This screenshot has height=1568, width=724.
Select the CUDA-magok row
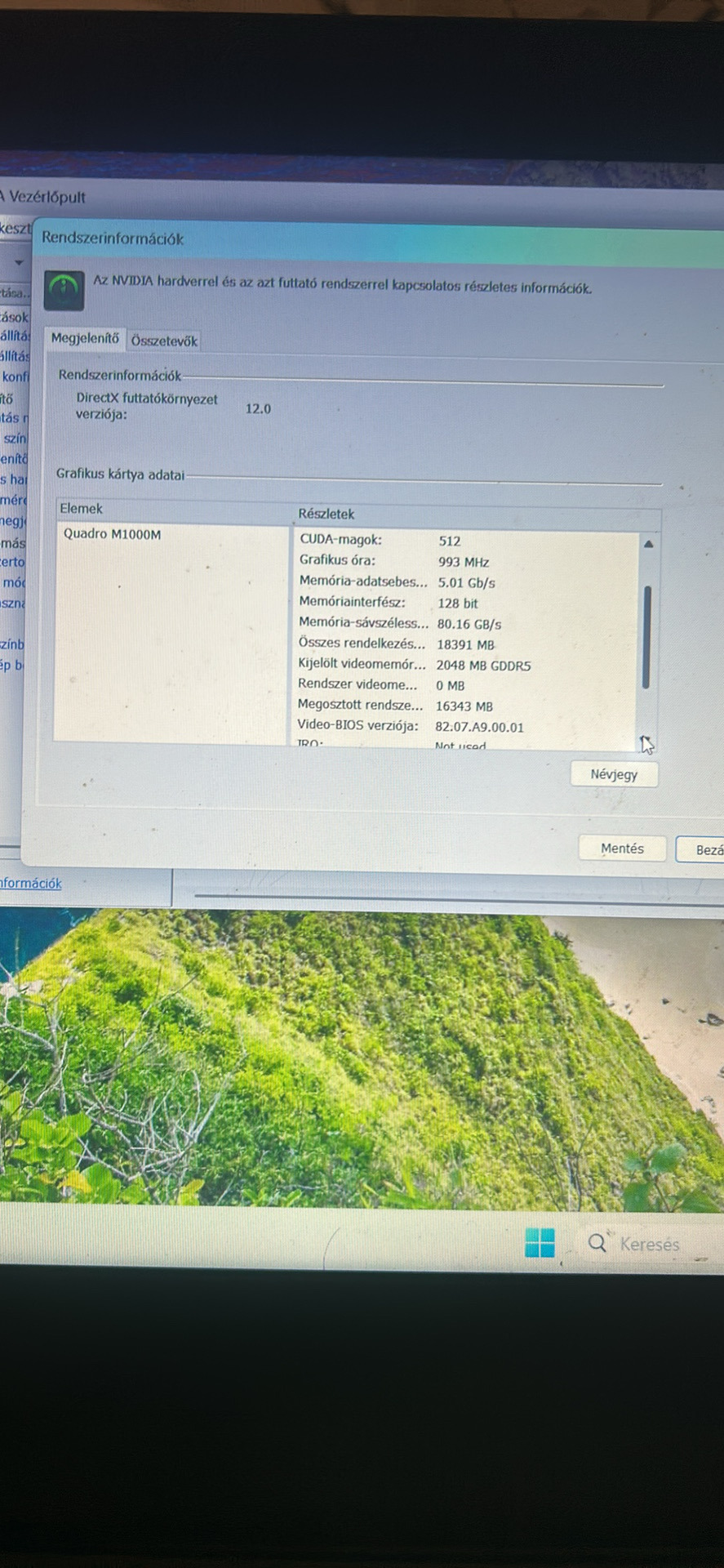pos(465,540)
